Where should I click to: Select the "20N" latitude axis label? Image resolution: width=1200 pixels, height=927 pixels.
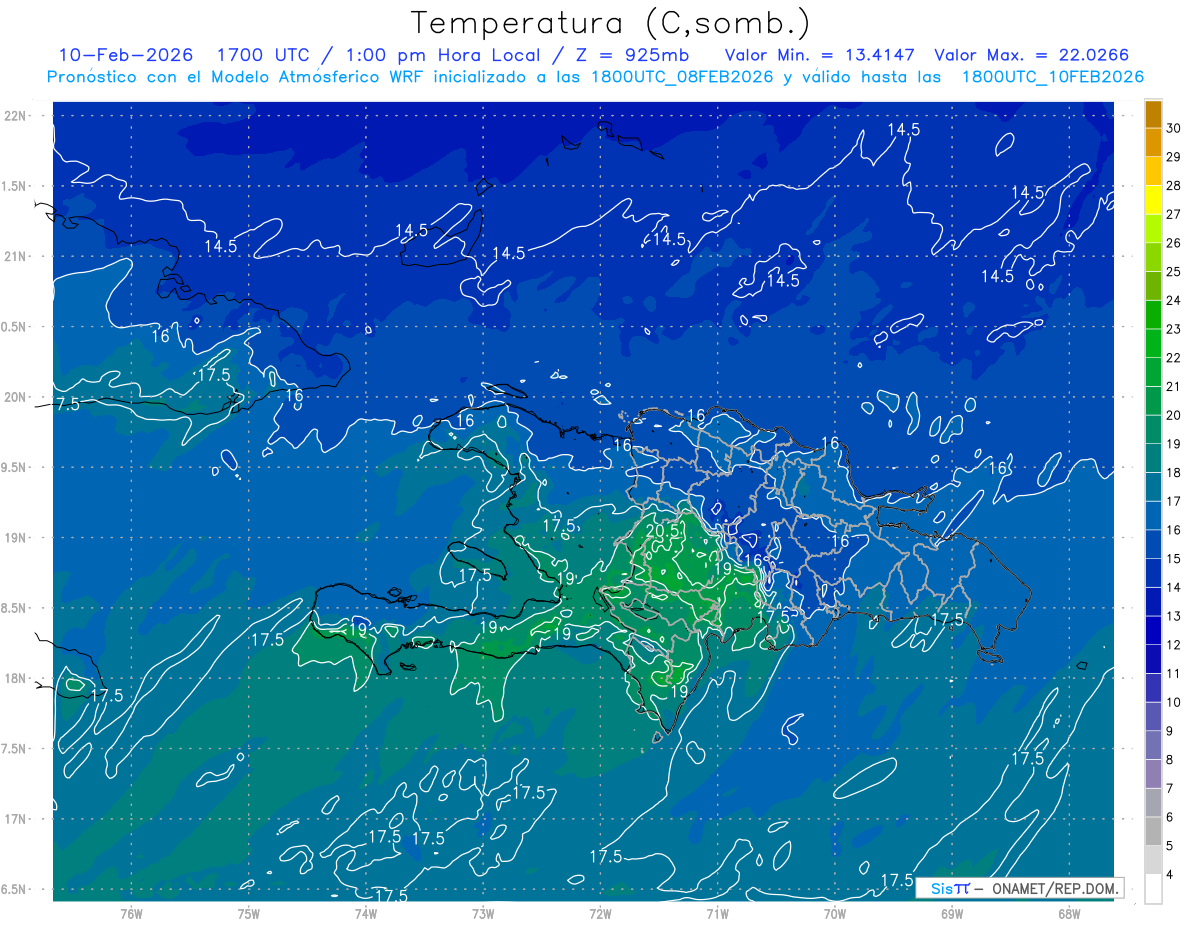coord(14,397)
